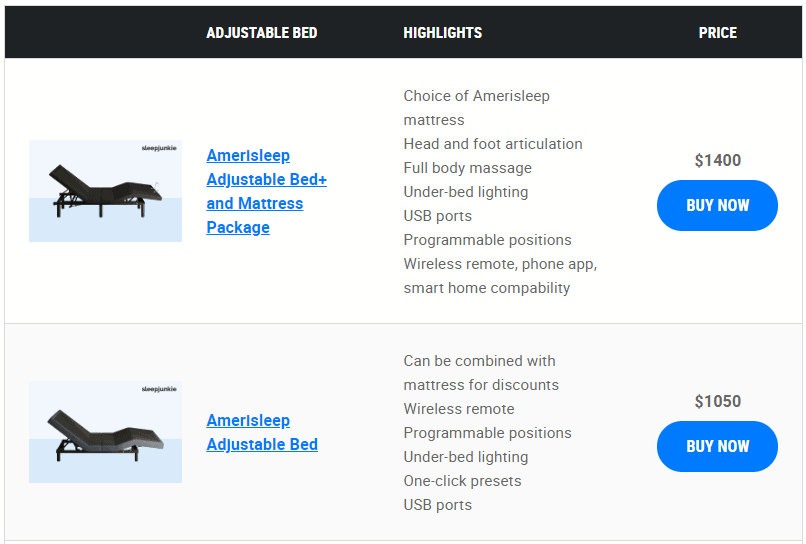The image size is (806, 544).
Task: Click the $1050 price text
Action: point(717,401)
